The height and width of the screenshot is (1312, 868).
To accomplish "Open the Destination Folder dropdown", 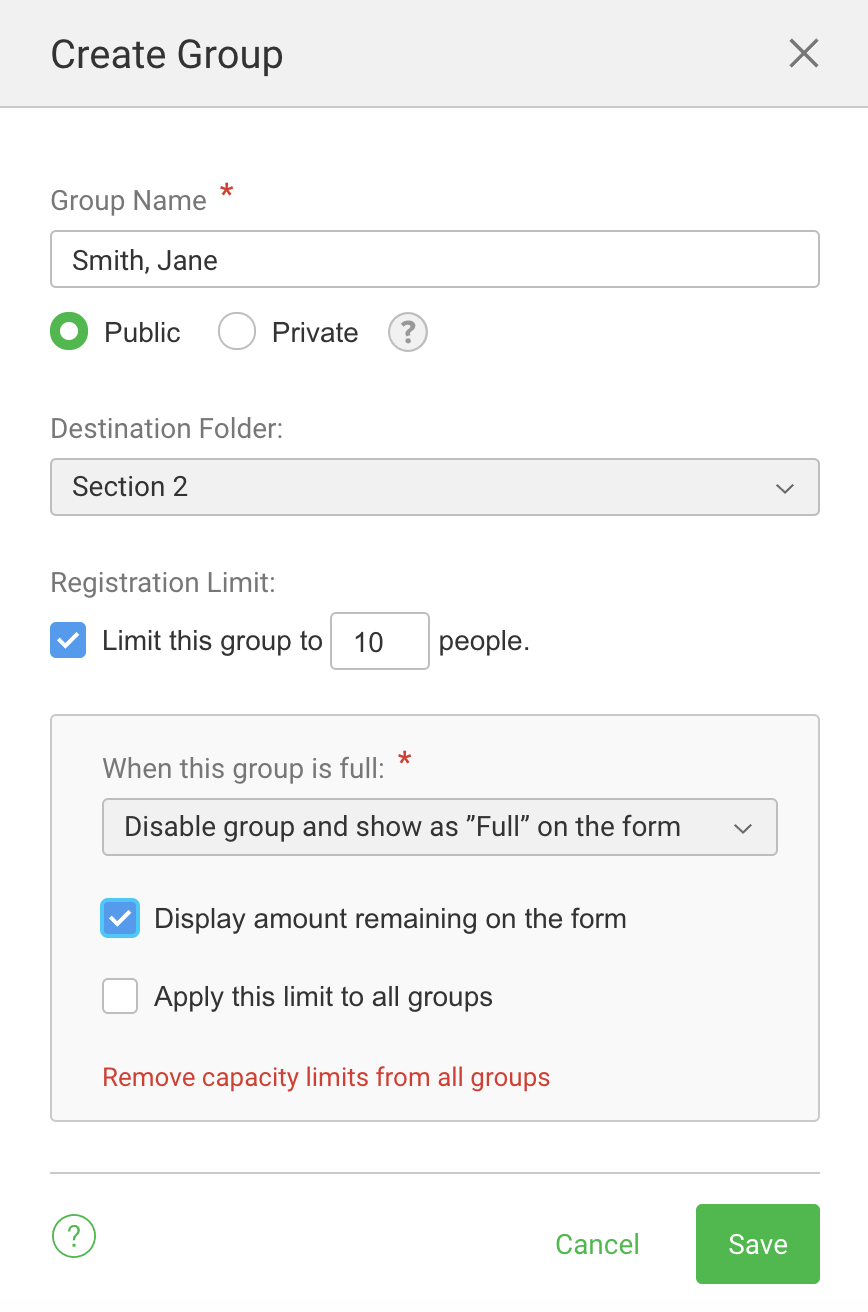I will [x=435, y=487].
